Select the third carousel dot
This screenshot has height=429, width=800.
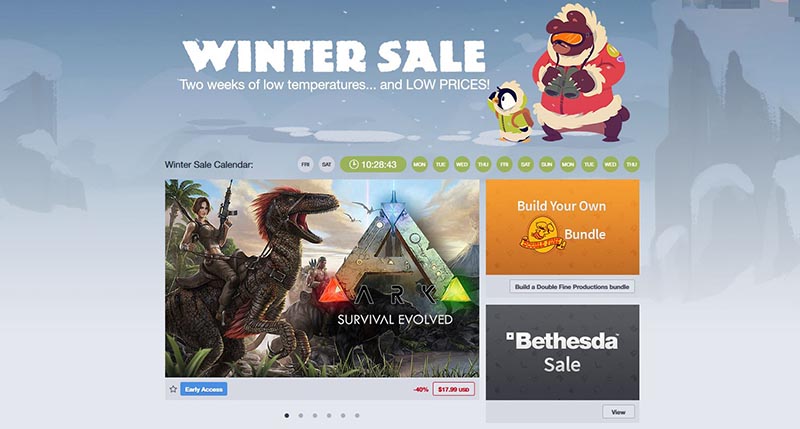click(x=315, y=416)
